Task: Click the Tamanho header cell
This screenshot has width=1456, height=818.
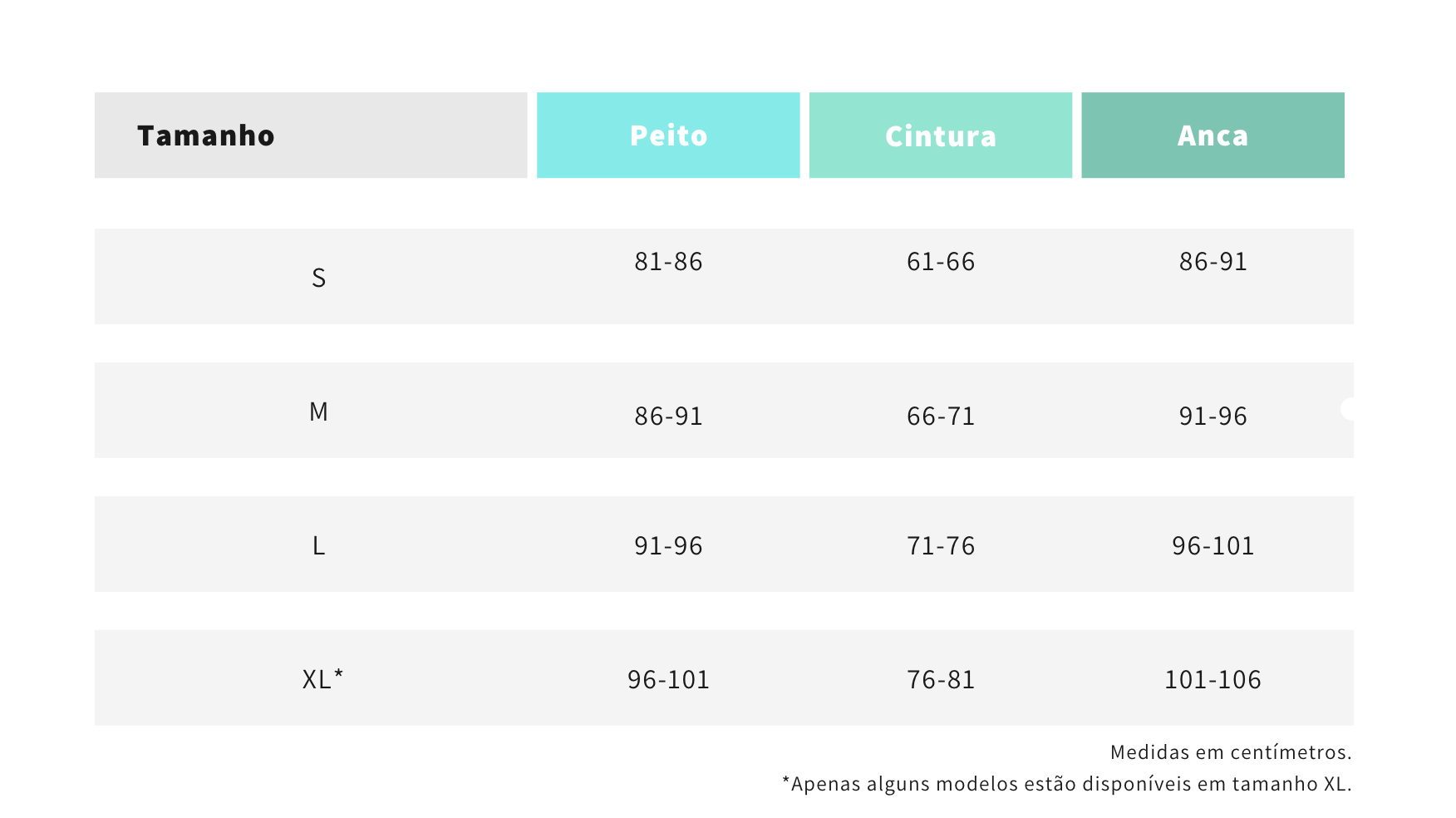Action: [311, 135]
